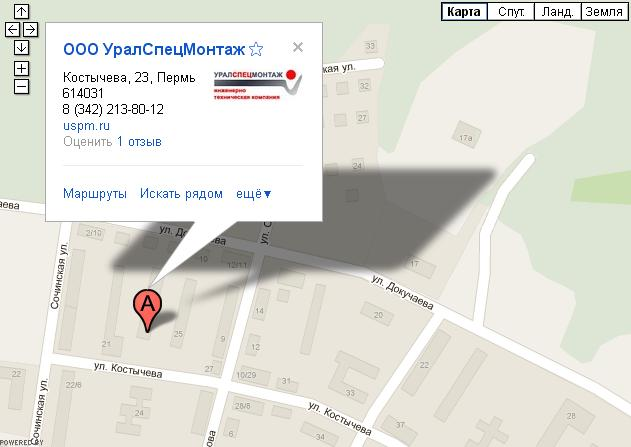Pan the map down with arrow button
This screenshot has height=447, width=631.
[x=21, y=47]
